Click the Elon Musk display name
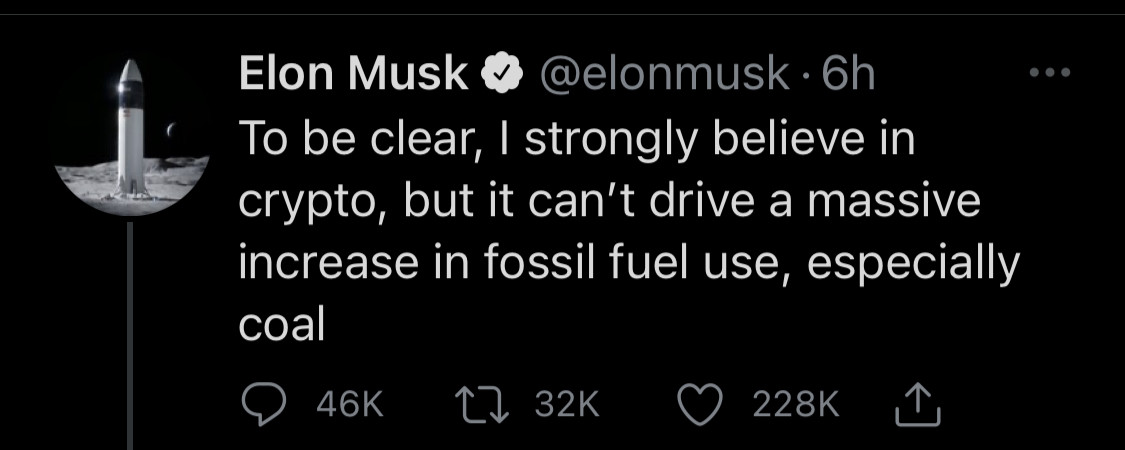 coord(353,76)
